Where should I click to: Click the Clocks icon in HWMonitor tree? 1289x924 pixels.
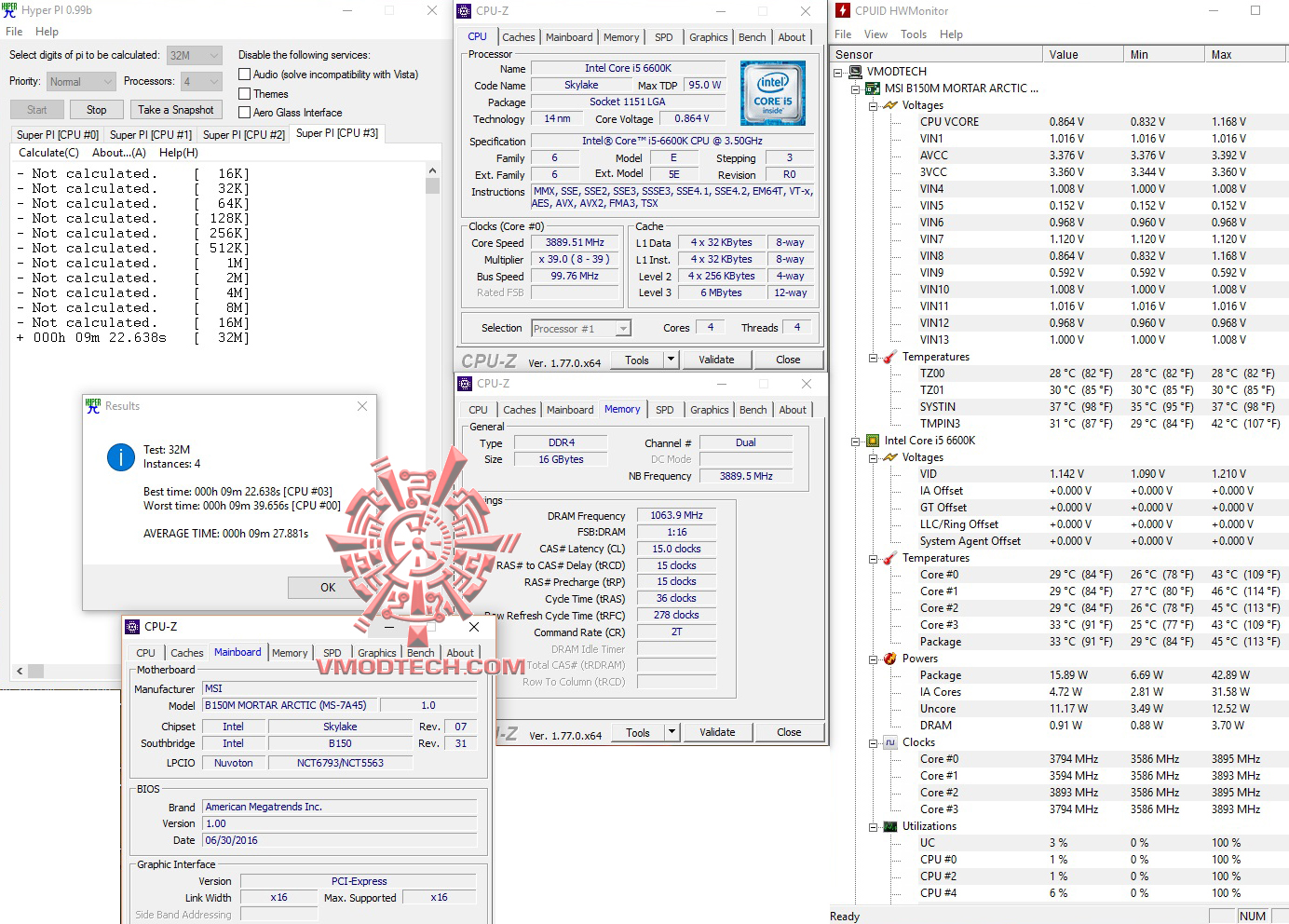(x=889, y=742)
